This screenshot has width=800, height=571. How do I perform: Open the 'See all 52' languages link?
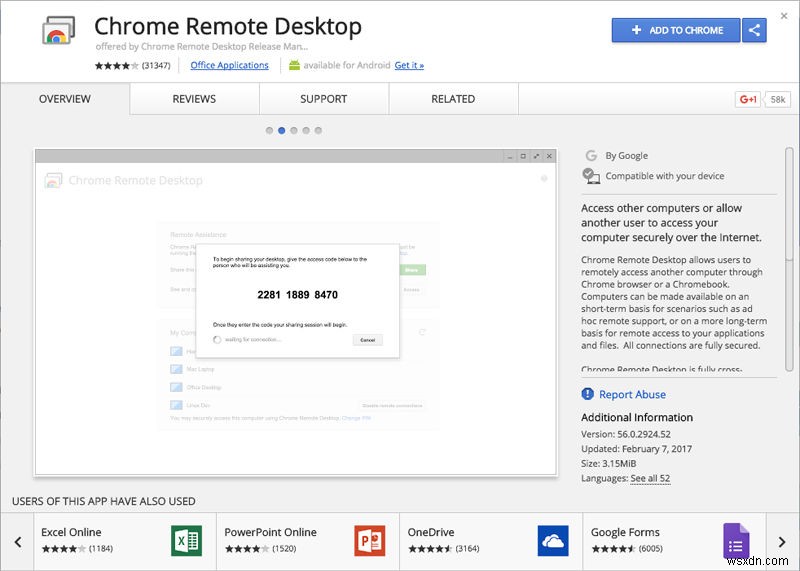point(650,479)
